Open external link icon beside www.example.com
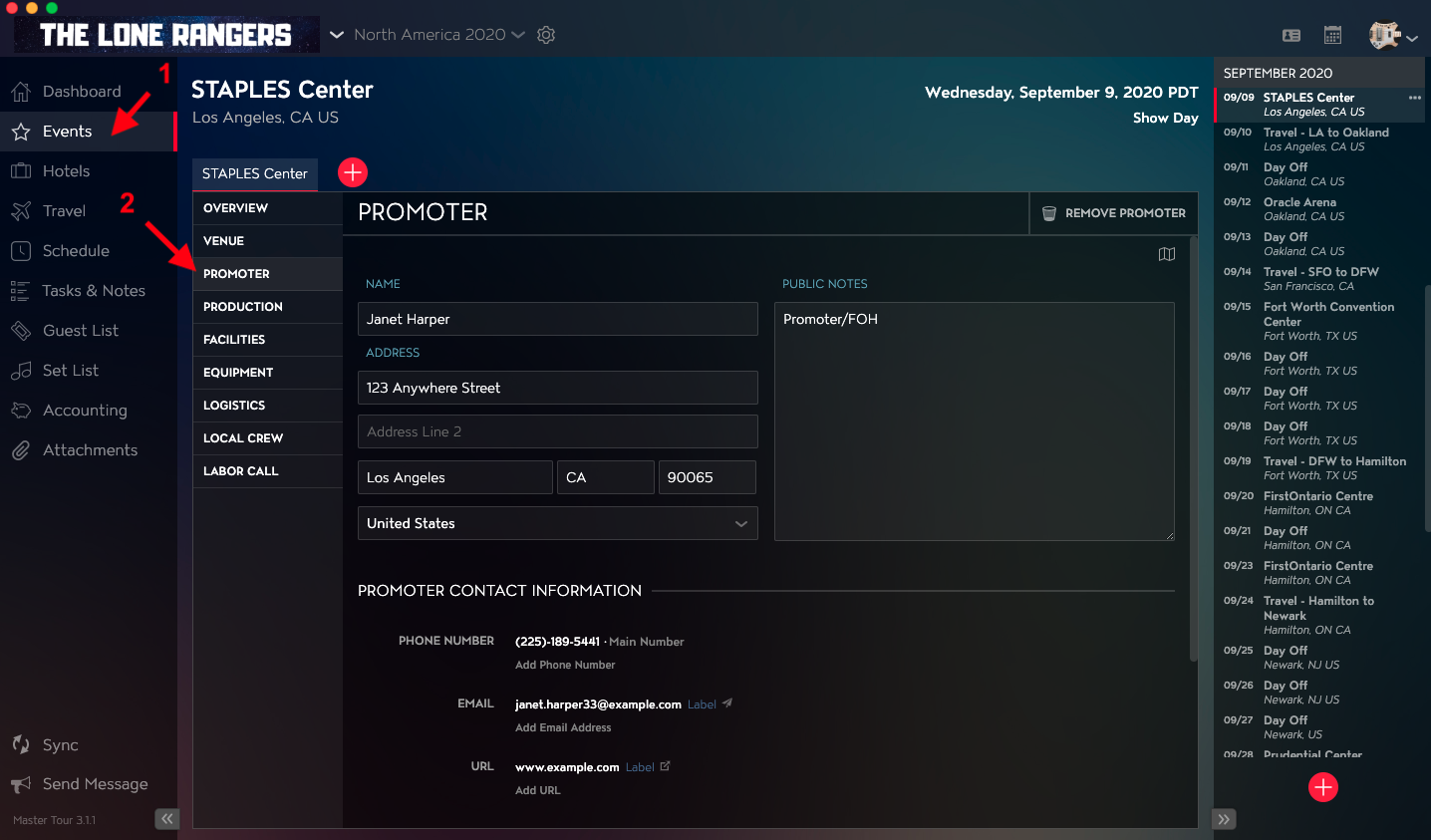 (666, 766)
